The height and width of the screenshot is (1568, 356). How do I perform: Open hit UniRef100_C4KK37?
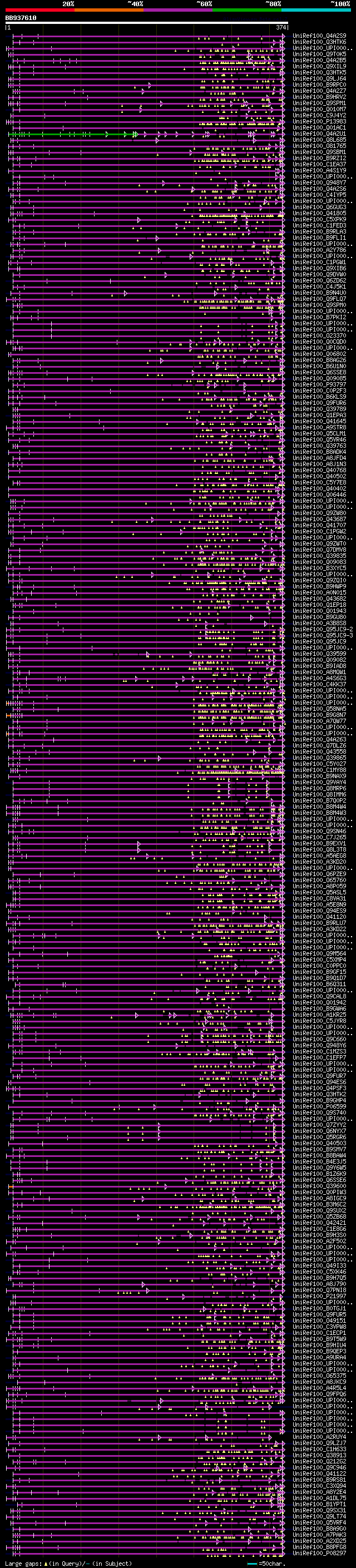[319, 684]
